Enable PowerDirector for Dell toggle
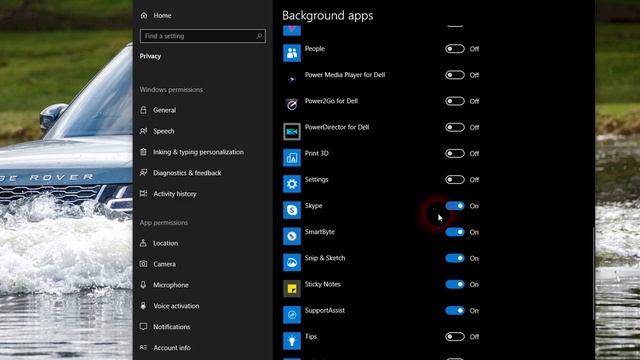The width and height of the screenshot is (640, 360). (x=455, y=127)
